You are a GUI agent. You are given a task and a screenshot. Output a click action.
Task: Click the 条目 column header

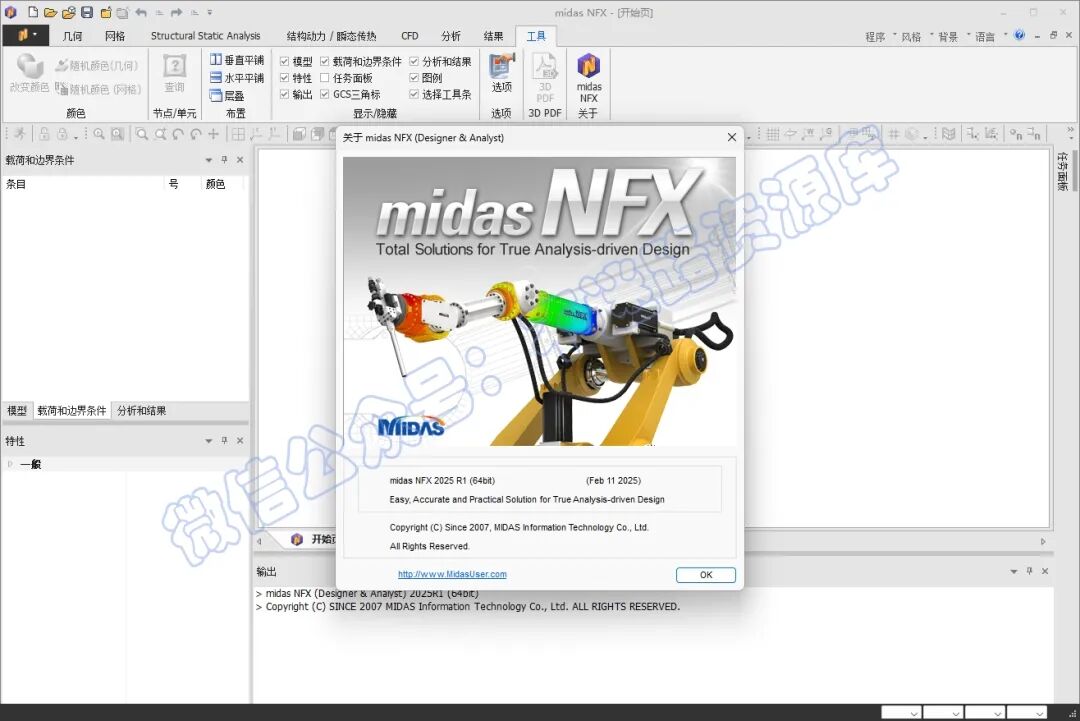tap(82, 184)
